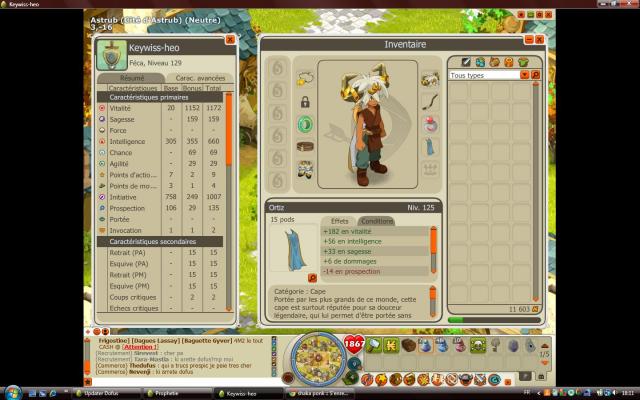The height and width of the screenshot is (400, 640).
Task: Select the belt equipment slot
Action: point(305,147)
